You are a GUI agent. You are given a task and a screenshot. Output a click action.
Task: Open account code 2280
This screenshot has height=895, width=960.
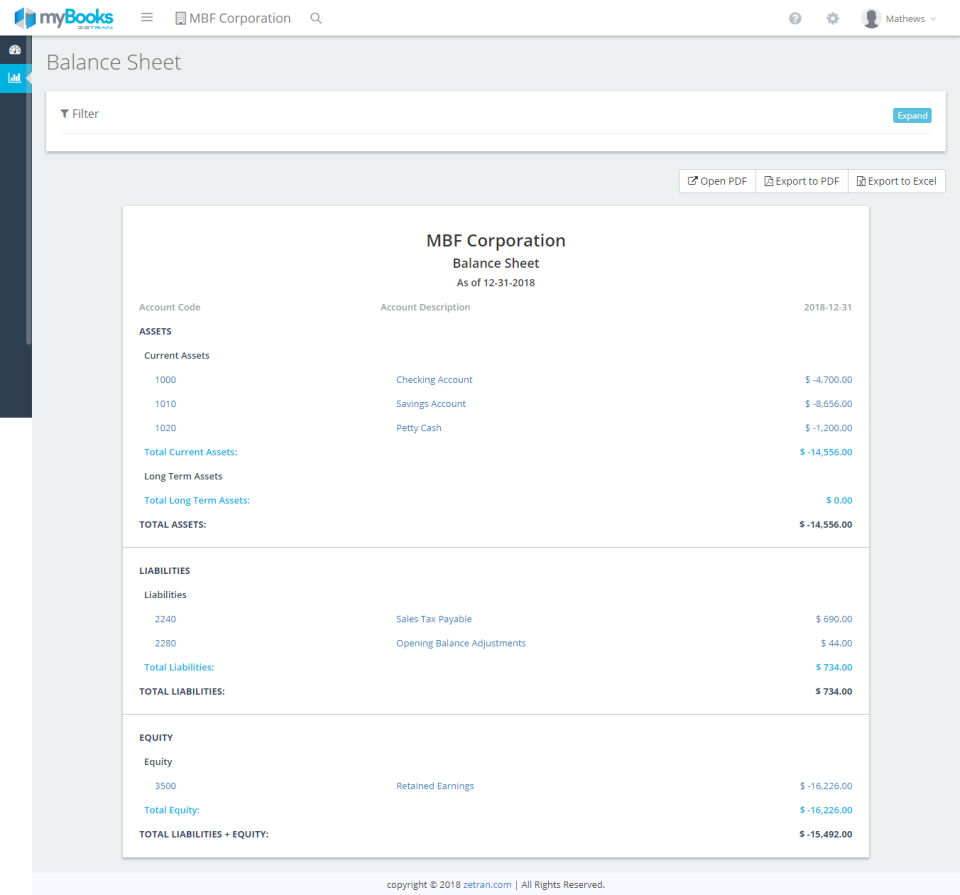tap(165, 643)
